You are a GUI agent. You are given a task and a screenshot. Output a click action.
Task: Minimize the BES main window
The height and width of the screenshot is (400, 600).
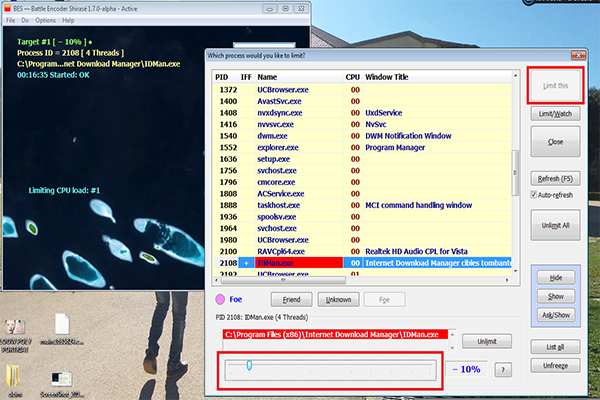pyautogui.click(x=269, y=8)
